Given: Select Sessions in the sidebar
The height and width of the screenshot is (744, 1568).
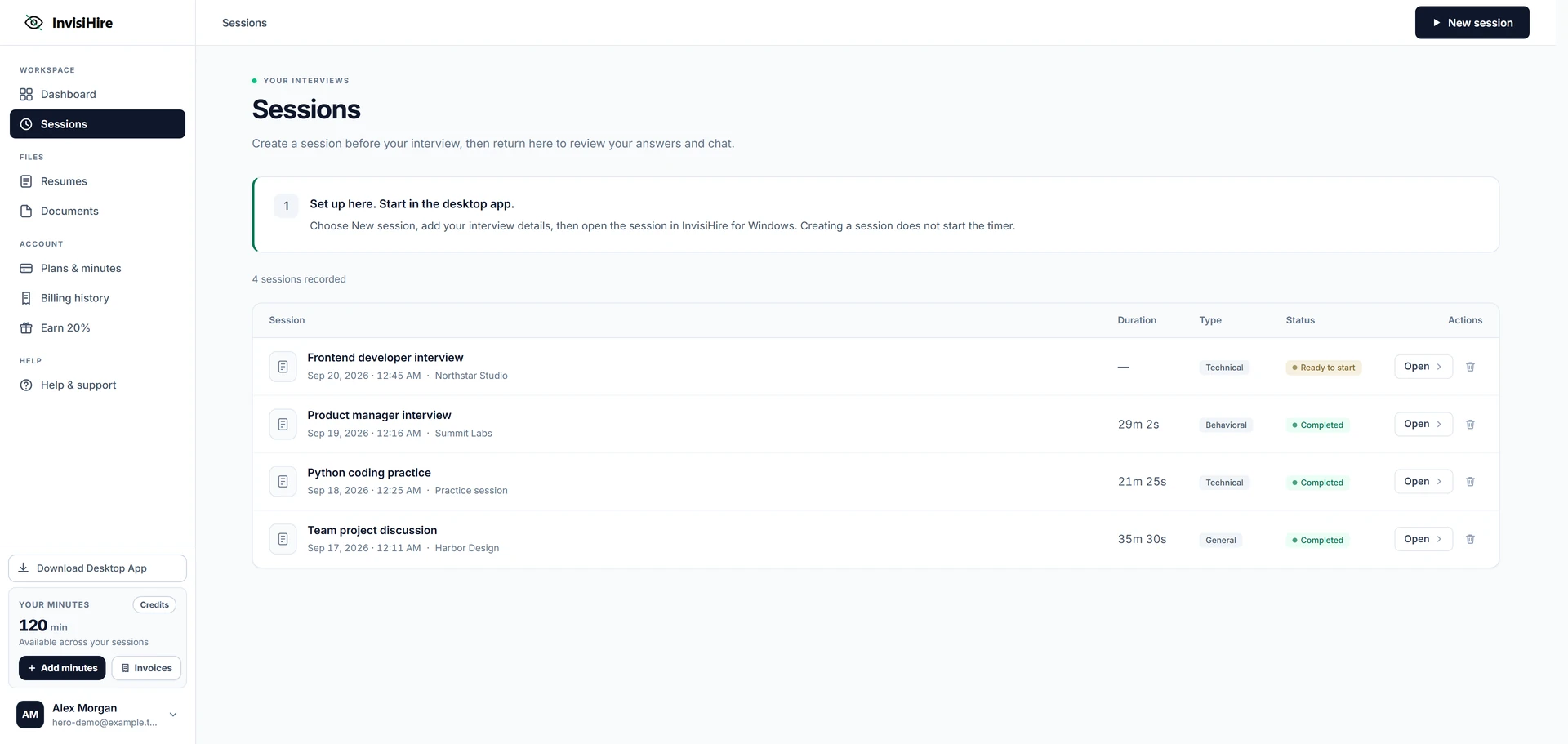Looking at the screenshot, I should (x=97, y=124).
